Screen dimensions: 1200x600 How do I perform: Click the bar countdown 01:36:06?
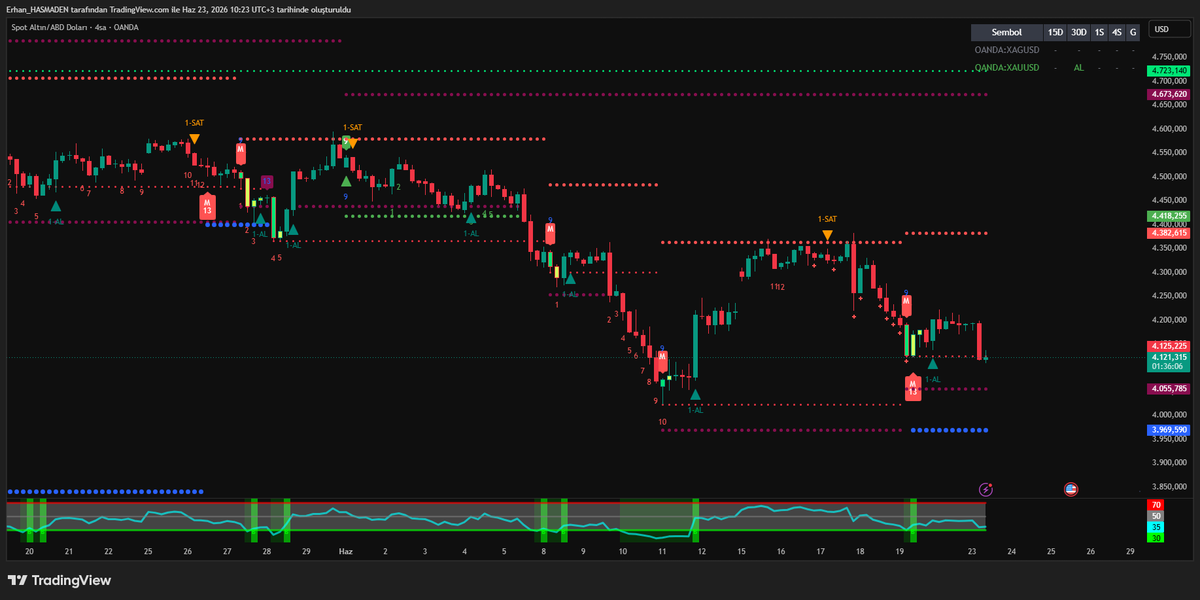1169,367
